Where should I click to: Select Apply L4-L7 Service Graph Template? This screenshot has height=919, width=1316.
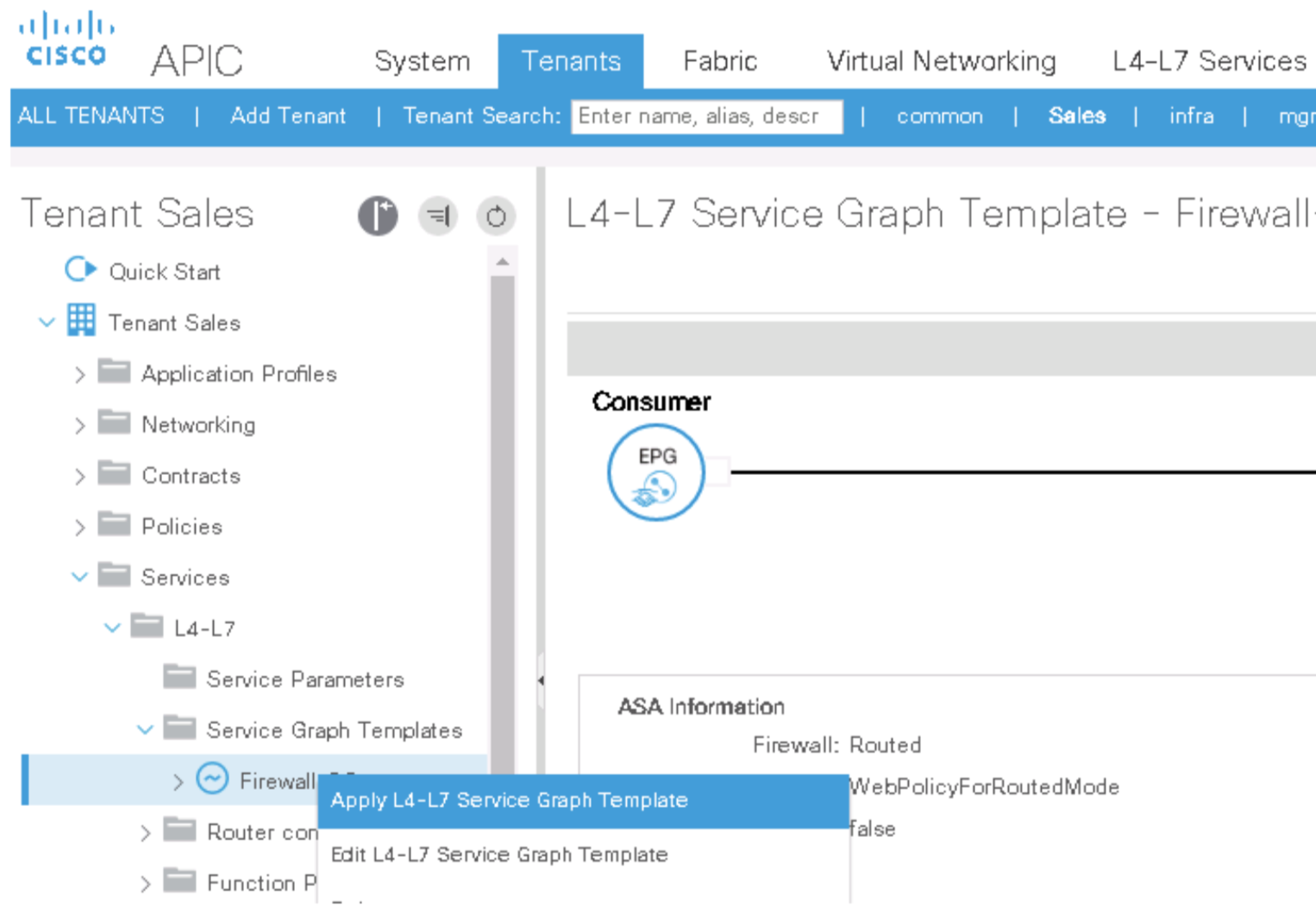(x=509, y=800)
